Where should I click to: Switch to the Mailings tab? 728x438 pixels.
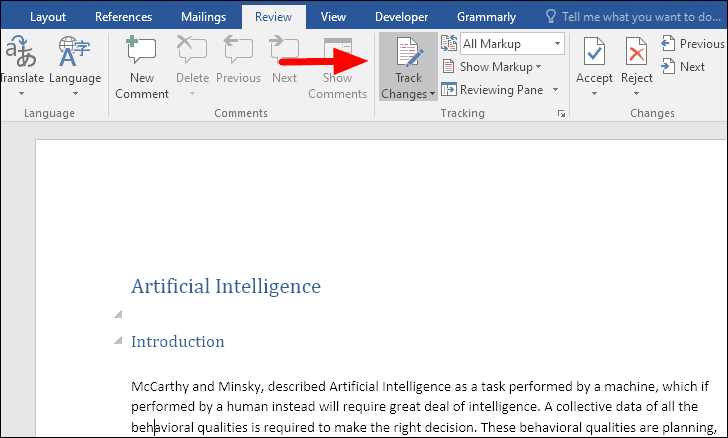point(203,17)
